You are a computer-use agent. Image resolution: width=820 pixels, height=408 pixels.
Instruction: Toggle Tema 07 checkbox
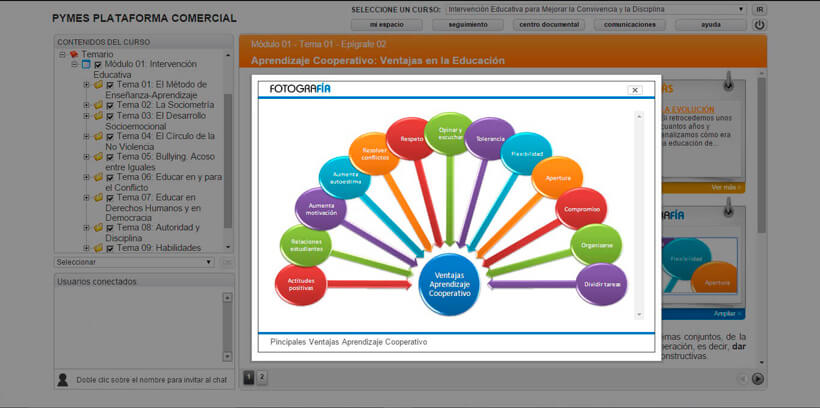tap(110, 198)
